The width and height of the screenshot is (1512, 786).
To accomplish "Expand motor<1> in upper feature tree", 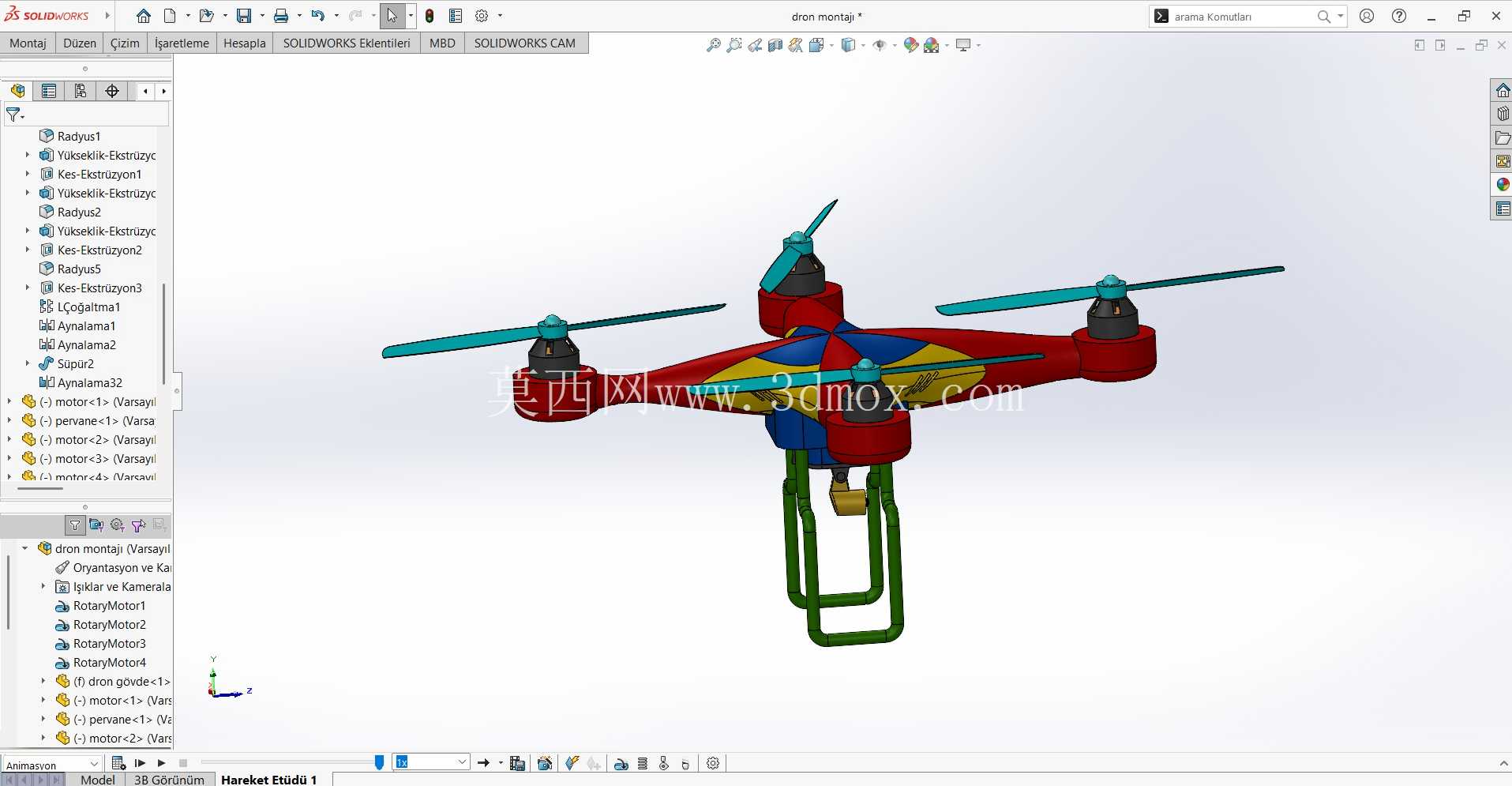I will [x=9, y=401].
